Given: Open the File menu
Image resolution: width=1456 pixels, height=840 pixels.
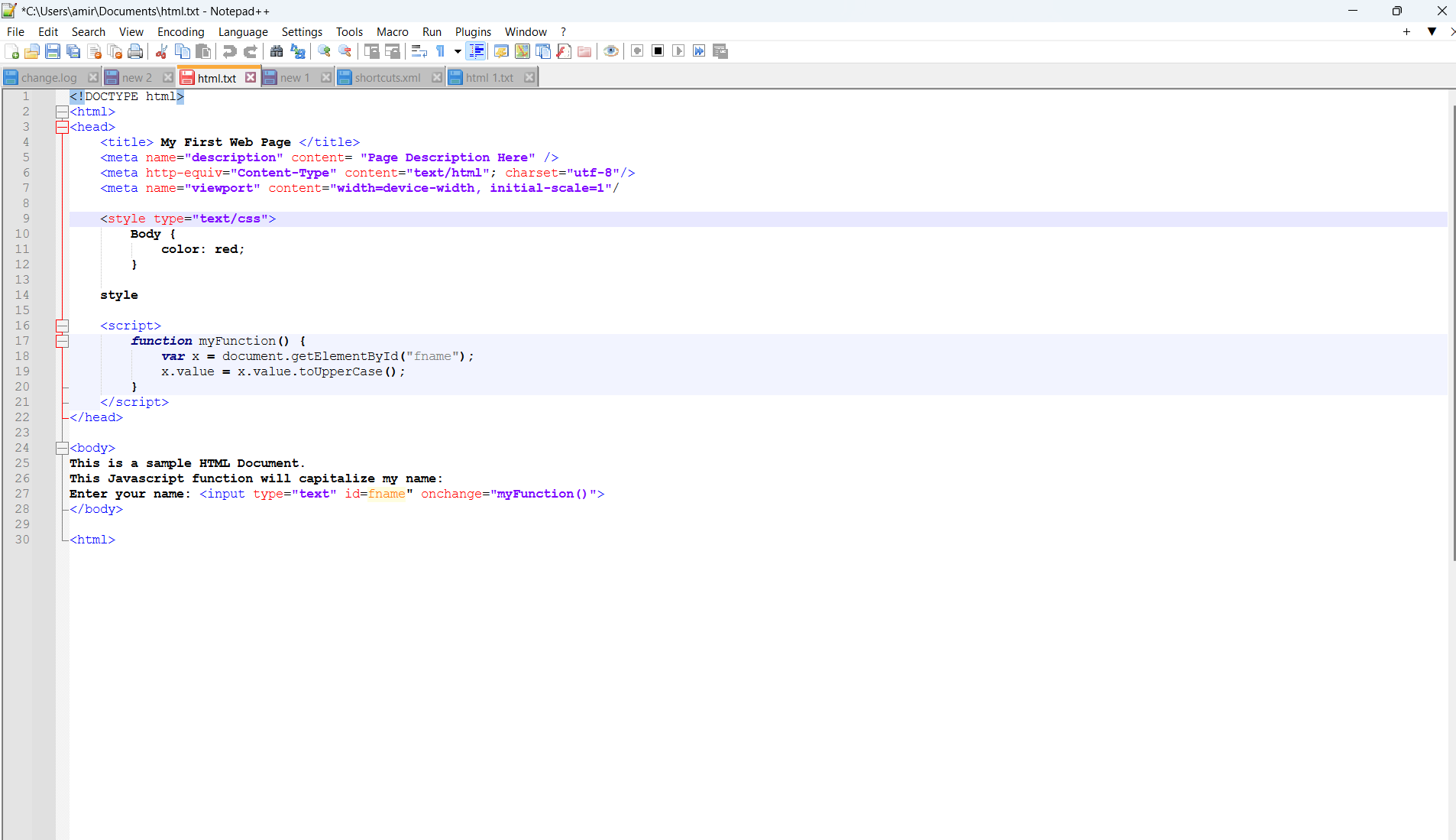Looking at the screenshot, I should pos(15,31).
